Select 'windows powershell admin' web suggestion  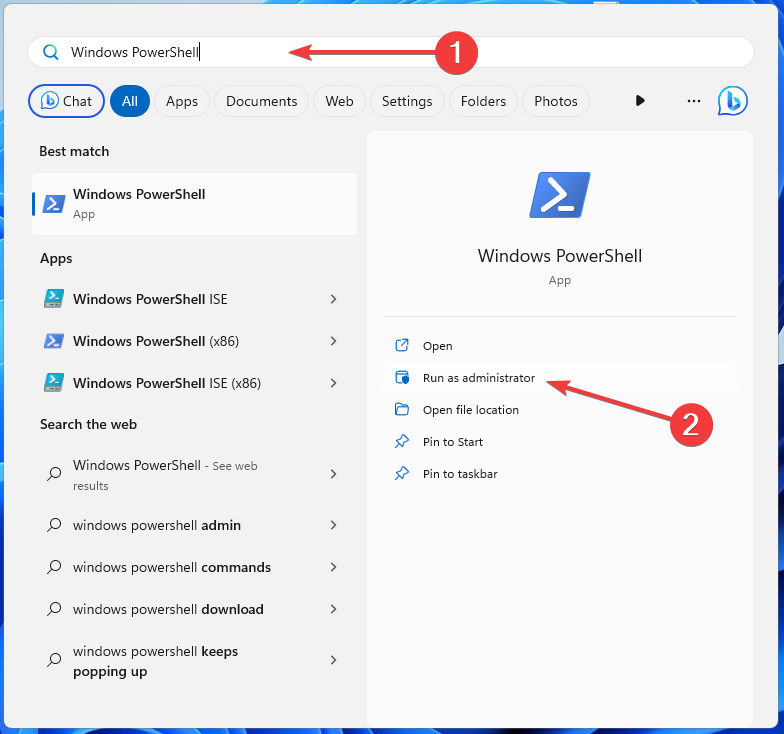coord(194,525)
